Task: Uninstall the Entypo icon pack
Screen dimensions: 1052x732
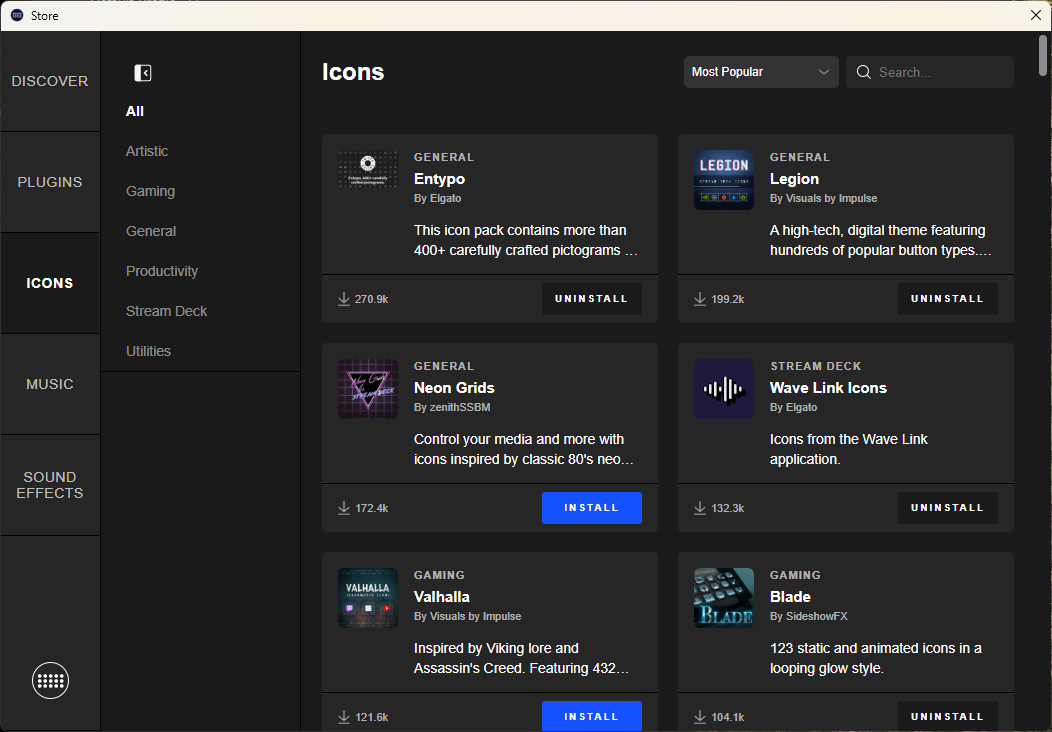Action: pos(592,299)
